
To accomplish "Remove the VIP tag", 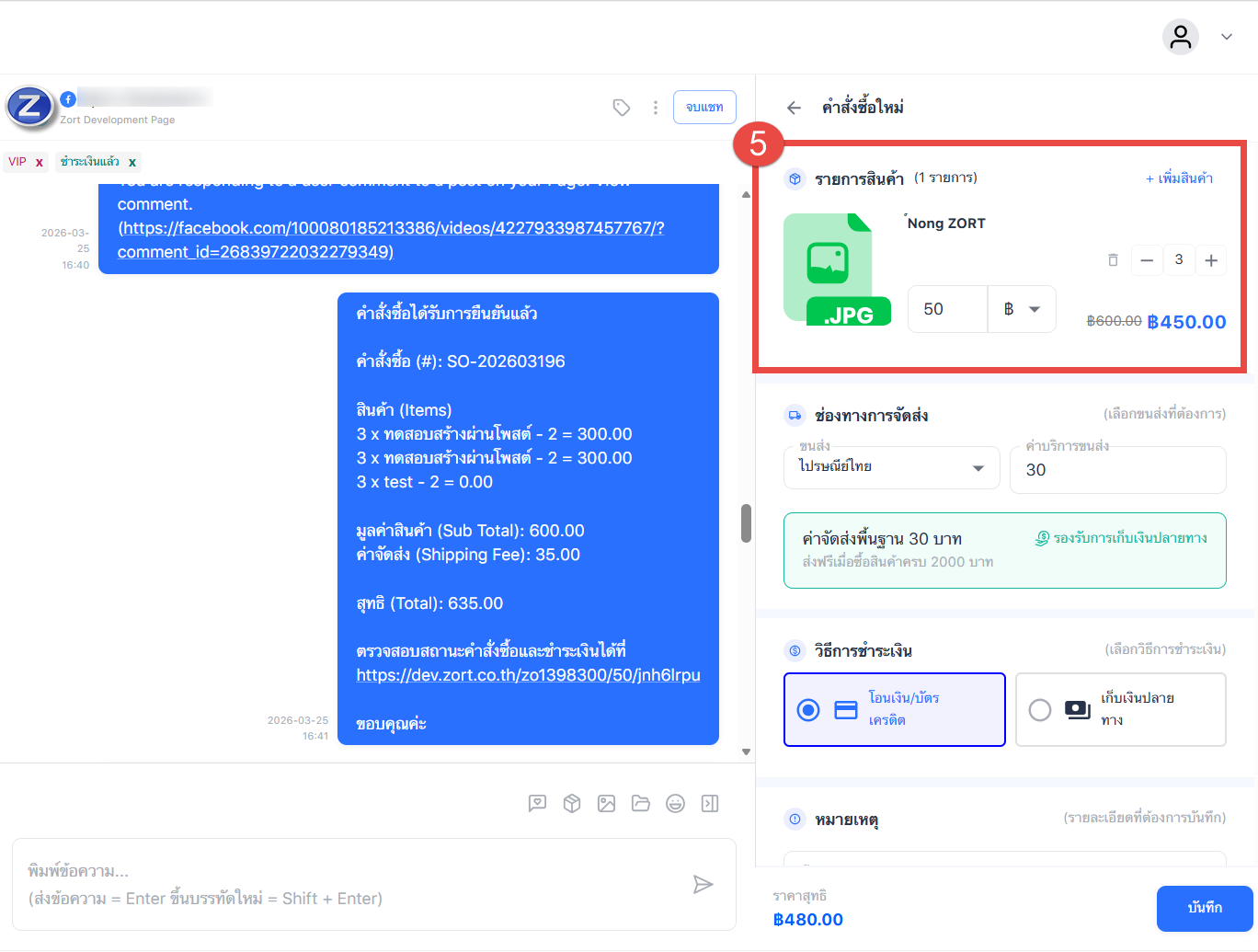I will [40, 163].
